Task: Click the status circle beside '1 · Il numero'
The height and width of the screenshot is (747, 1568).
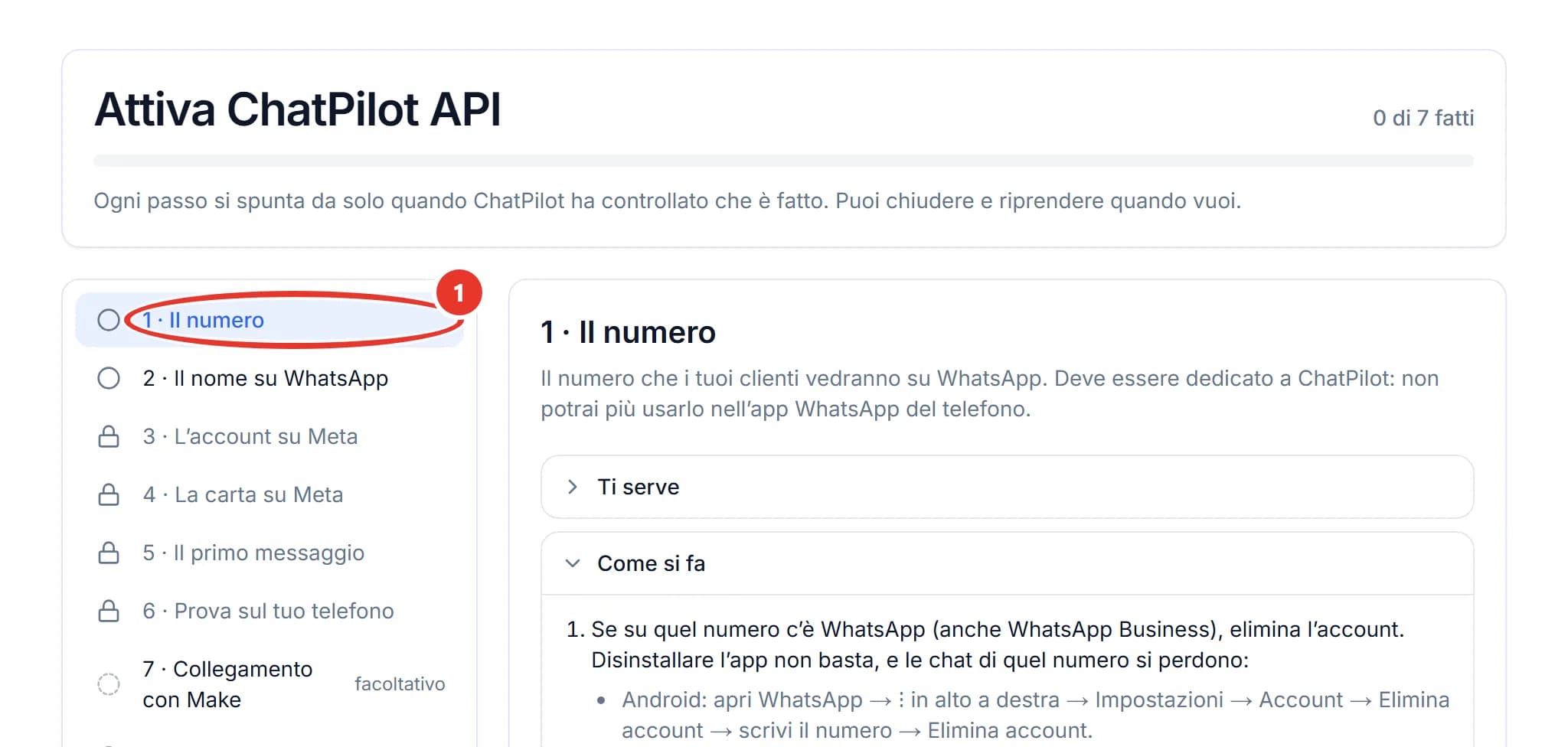Action: [109, 320]
